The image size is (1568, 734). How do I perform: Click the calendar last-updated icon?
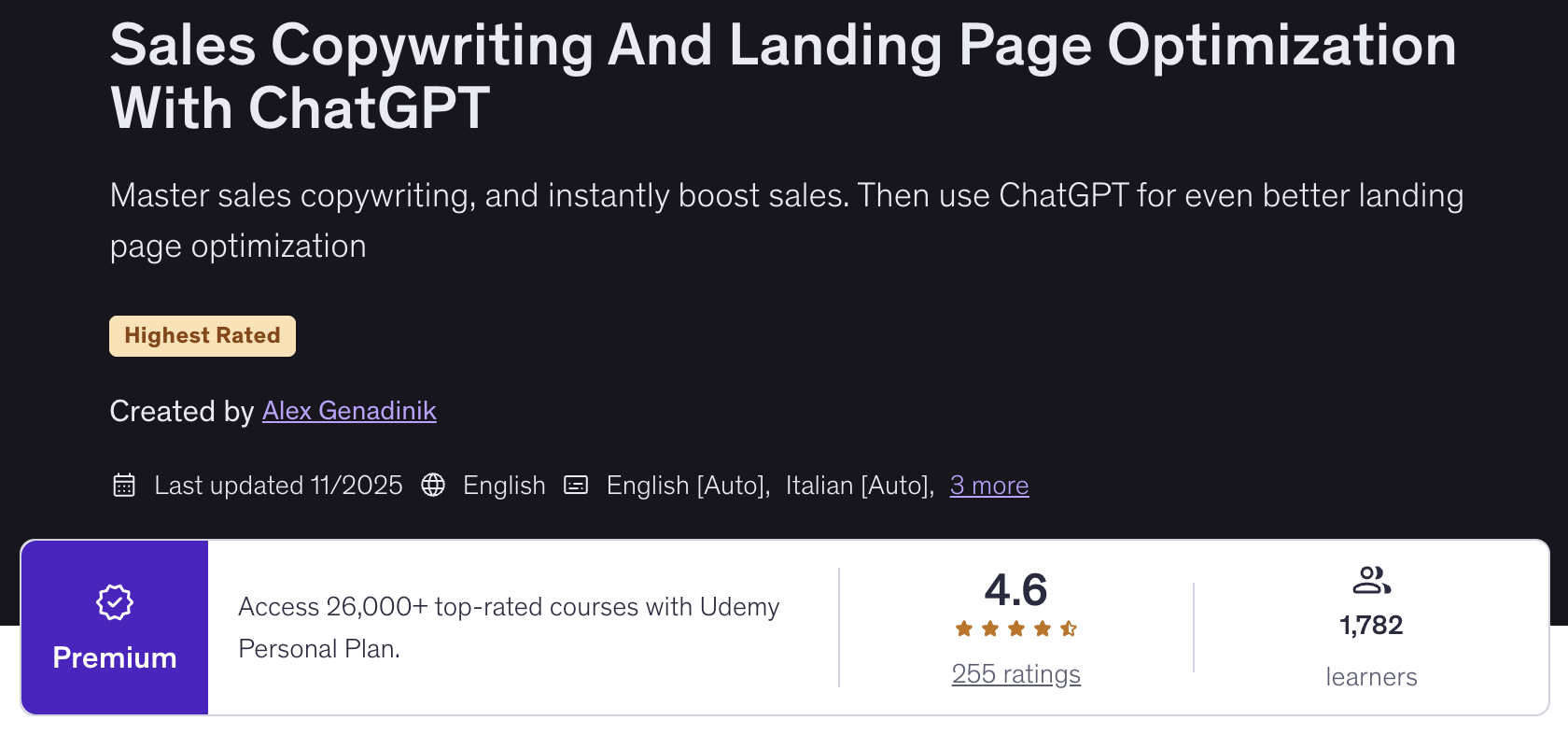[x=124, y=486]
